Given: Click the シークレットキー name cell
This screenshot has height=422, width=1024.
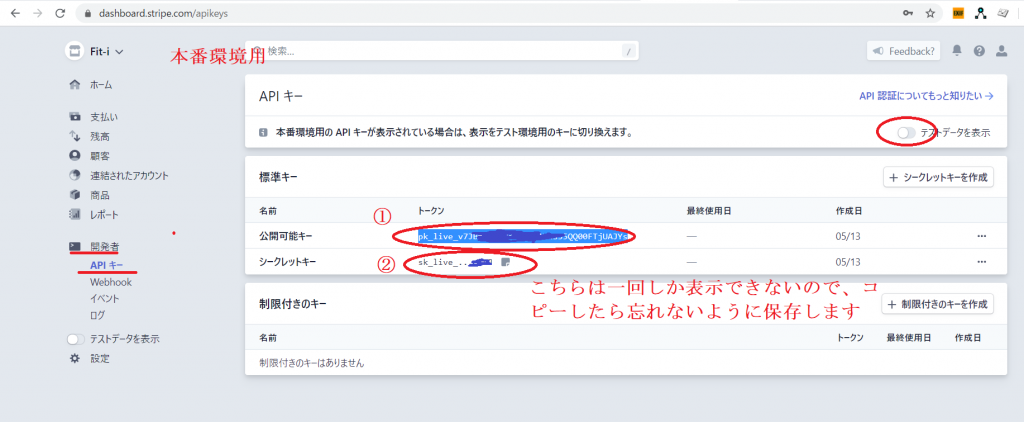Looking at the screenshot, I should coord(288,262).
